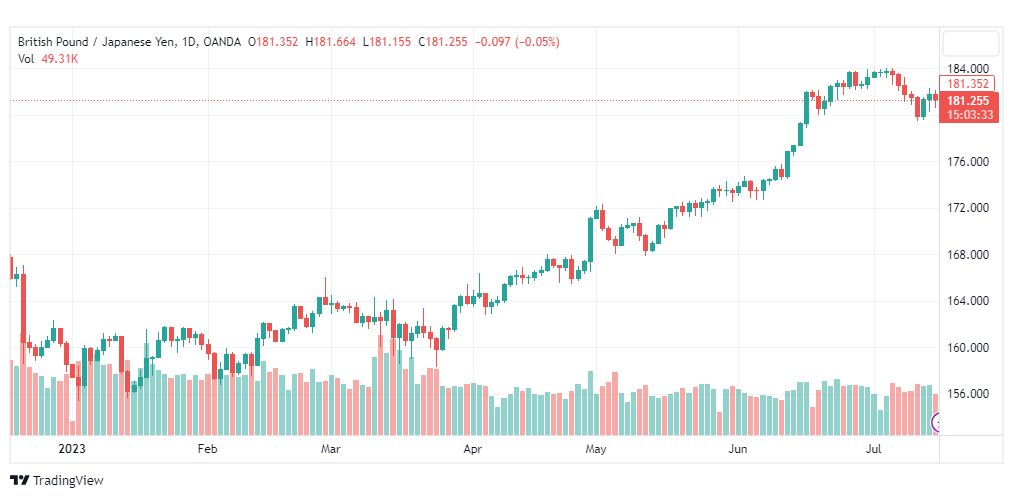
Task: Click the TradingView logo icon
Action: coord(20,480)
